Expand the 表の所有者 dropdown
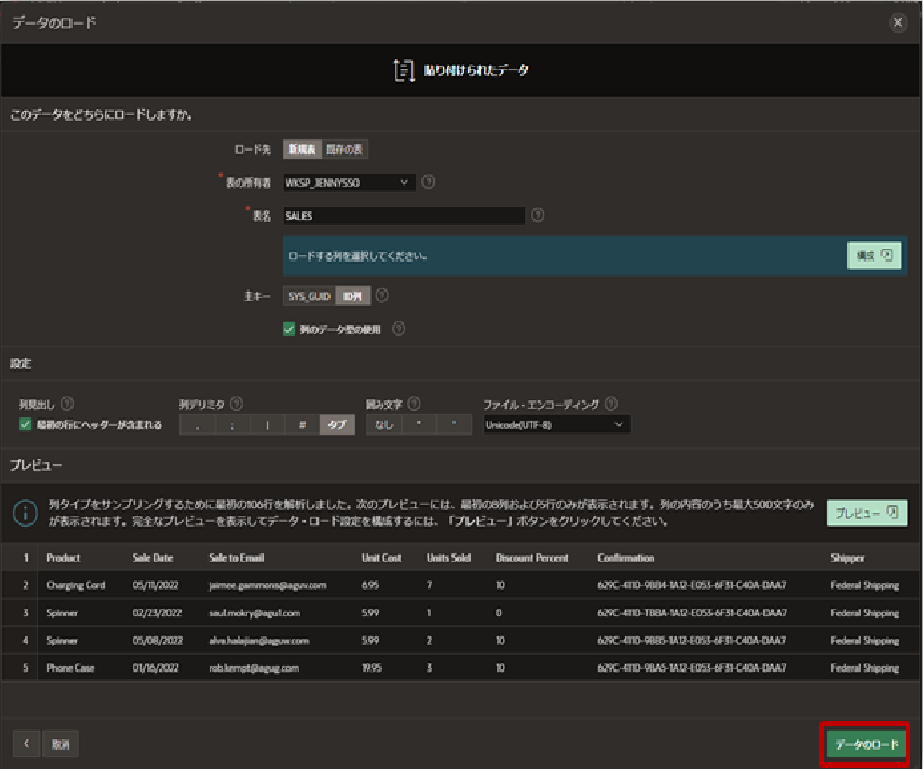Screen dimensions: 923x769 [349, 182]
